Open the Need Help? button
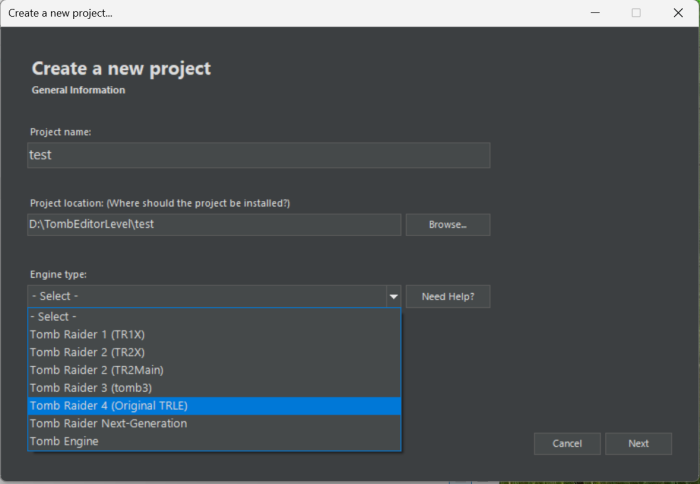 tap(447, 296)
